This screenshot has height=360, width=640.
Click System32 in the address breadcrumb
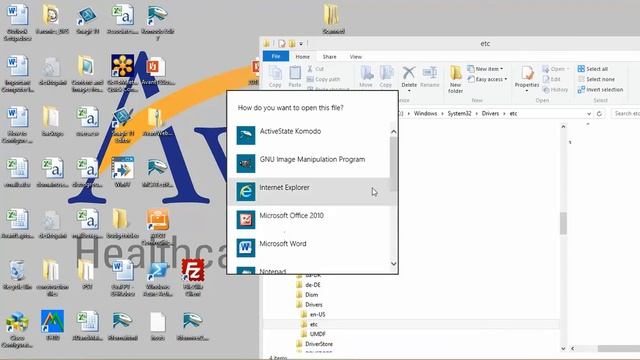[459, 113]
